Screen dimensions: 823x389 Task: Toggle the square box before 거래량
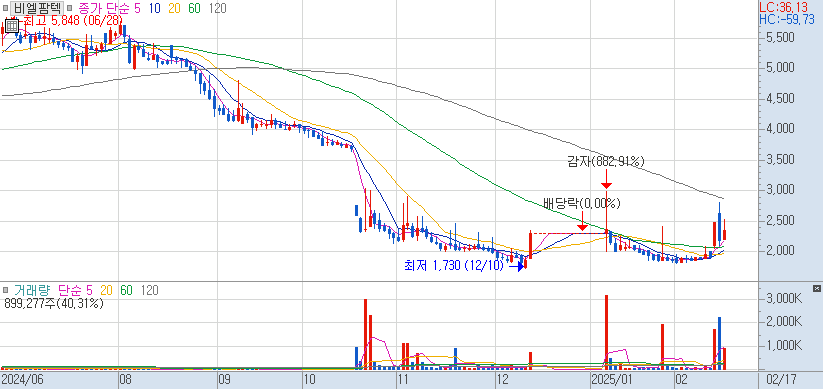click(6, 290)
